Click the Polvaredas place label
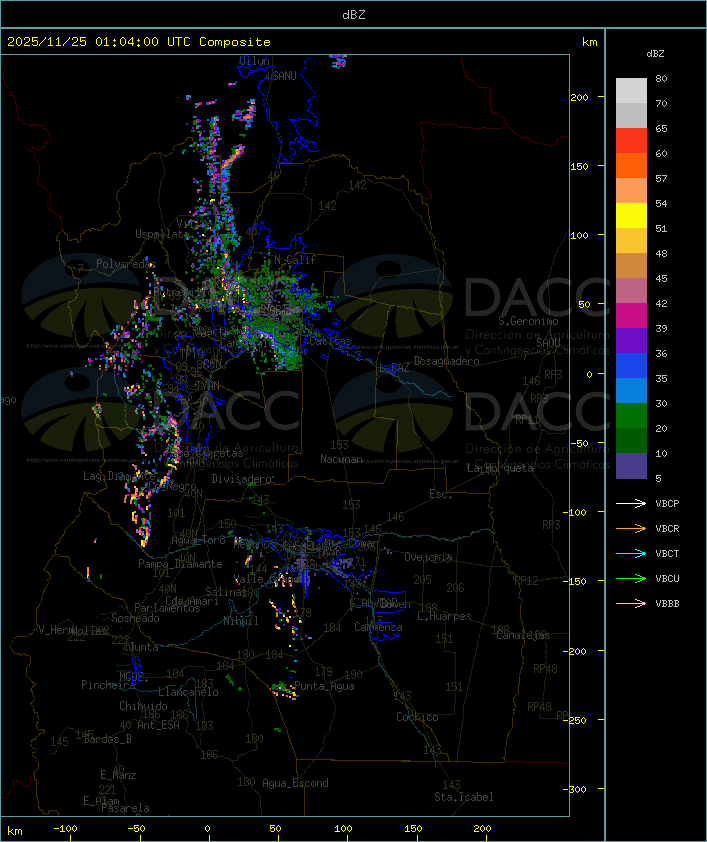Image resolution: width=707 pixels, height=842 pixels. pyautogui.click(x=126, y=264)
